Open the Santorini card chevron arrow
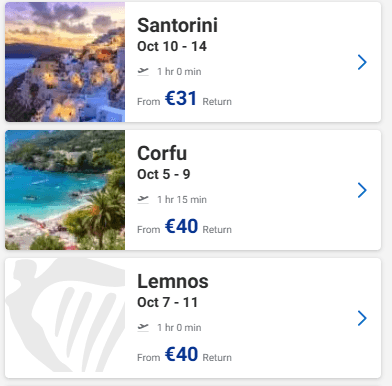 pyautogui.click(x=362, y=62)
